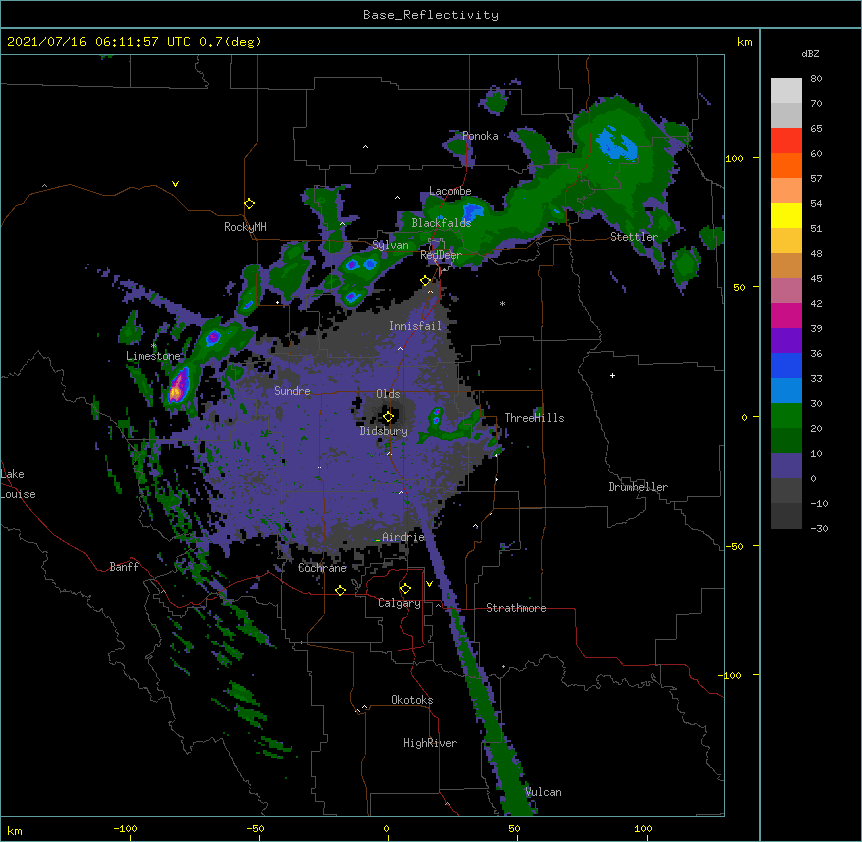862x842 pixels.
Task: Click the RockyMH label
Action: 245,227
